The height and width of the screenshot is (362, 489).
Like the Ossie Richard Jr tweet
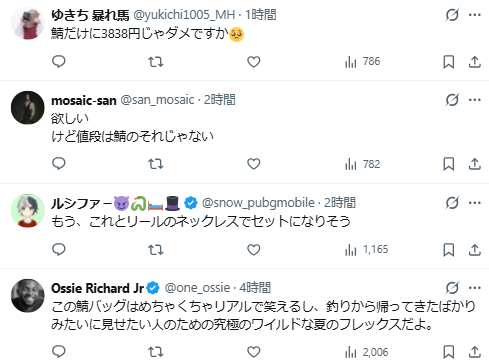254,352
